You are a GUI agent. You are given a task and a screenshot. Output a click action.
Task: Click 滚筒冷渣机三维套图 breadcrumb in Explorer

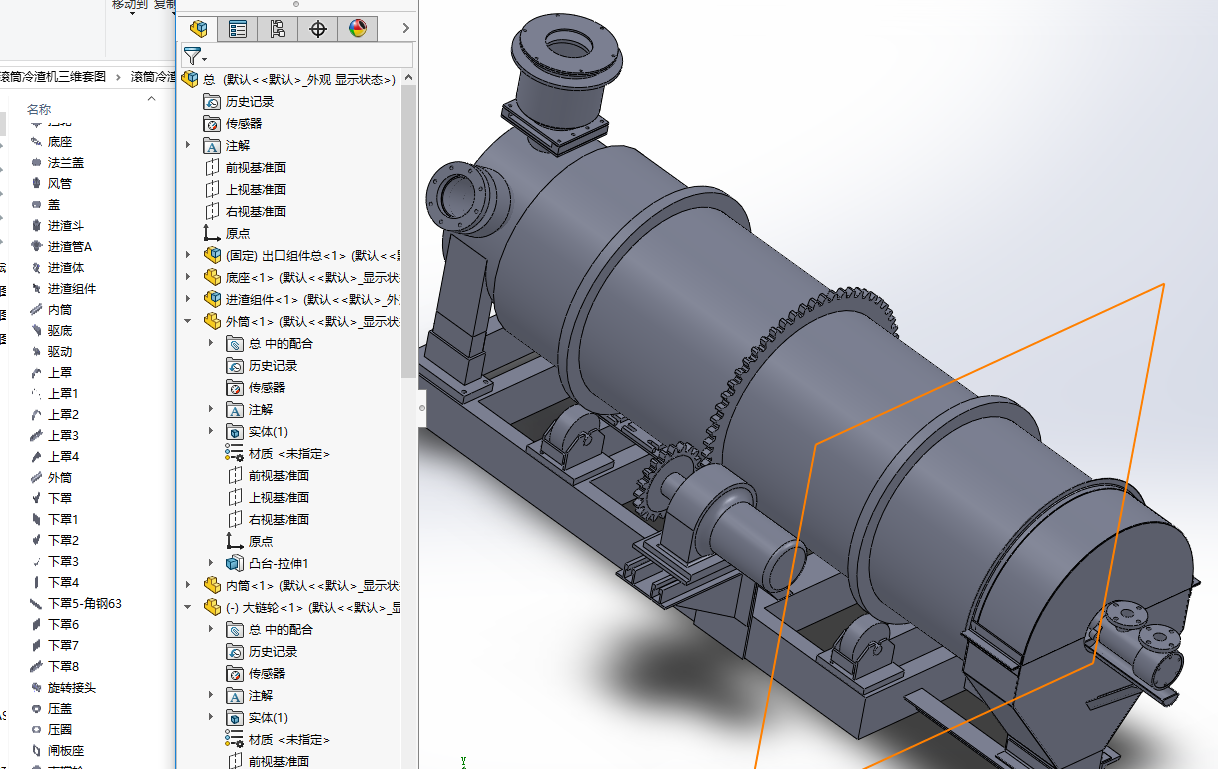click(x=53, y=77)
